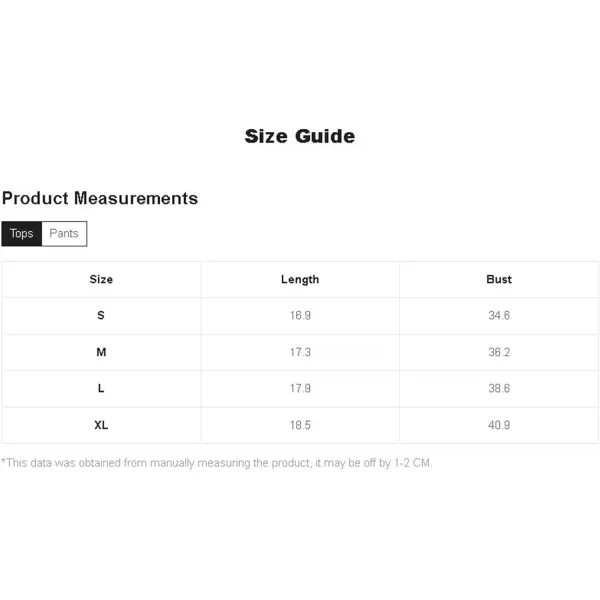This screenshot has height=600, width=600.
Task: Select the M size row label
Action: coord(101,352)
